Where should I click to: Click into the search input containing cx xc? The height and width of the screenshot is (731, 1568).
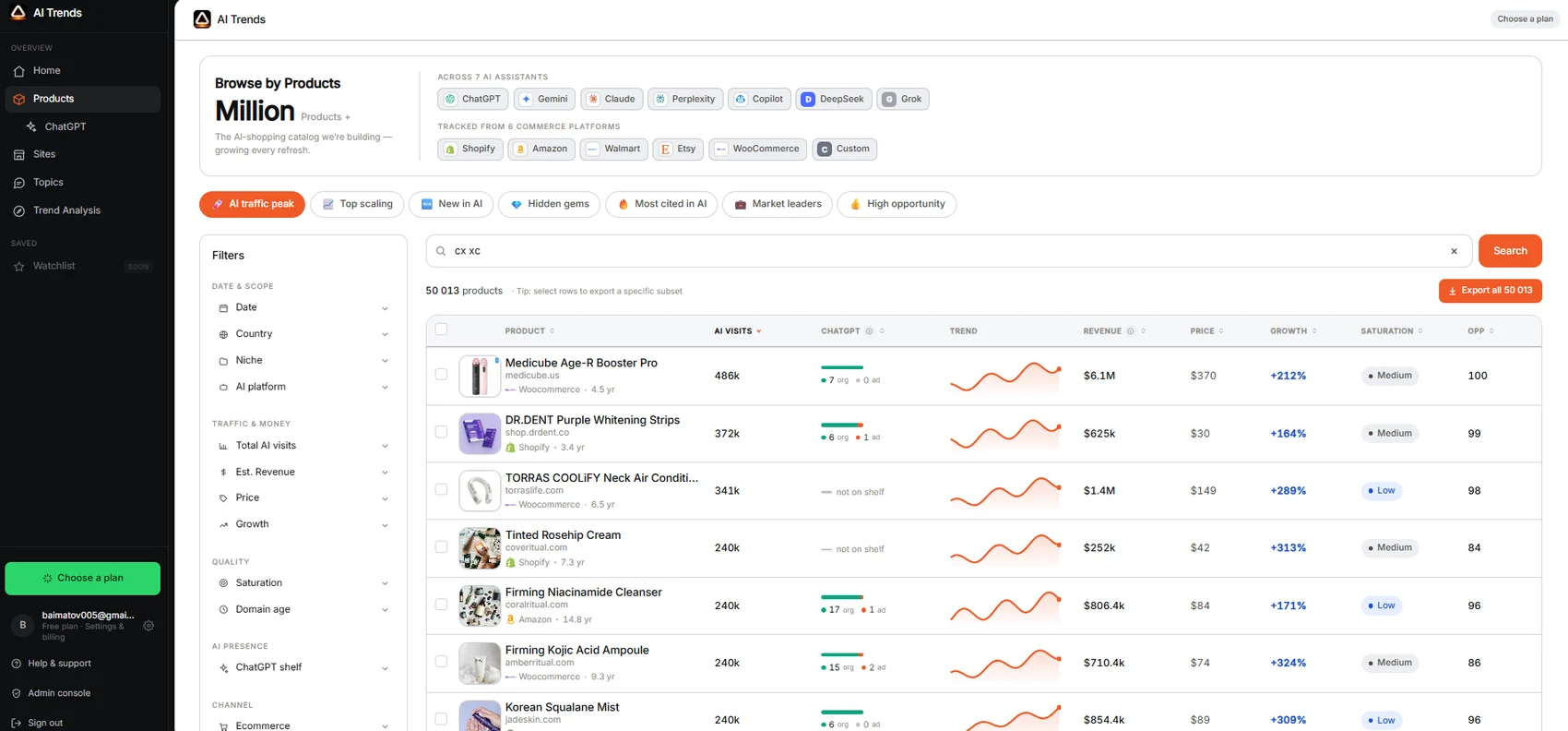(x=950, y=251)
